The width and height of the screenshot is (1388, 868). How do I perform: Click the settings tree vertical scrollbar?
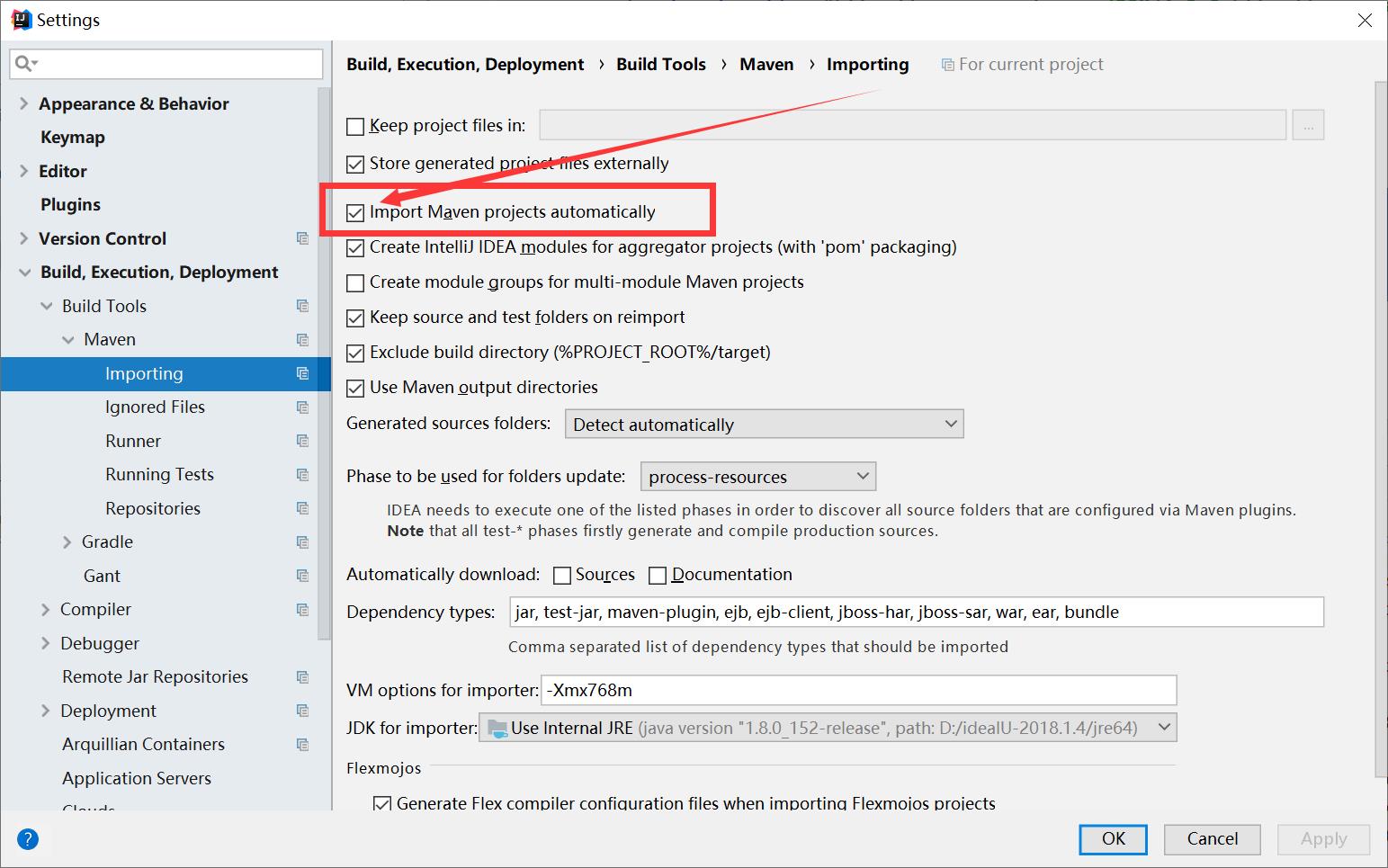[325, 363]
